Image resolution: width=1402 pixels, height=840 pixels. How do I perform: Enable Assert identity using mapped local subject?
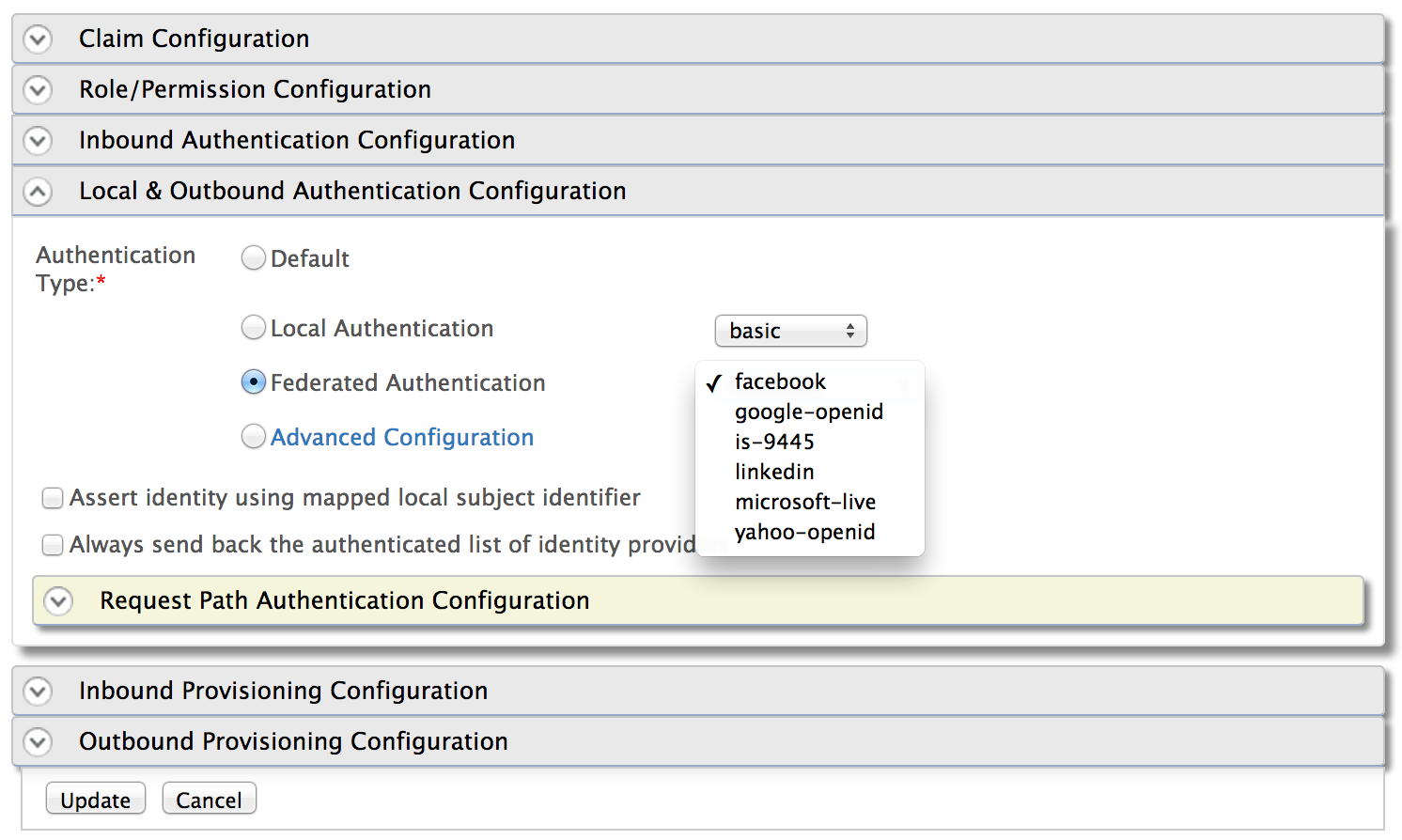tap(53, 498)
